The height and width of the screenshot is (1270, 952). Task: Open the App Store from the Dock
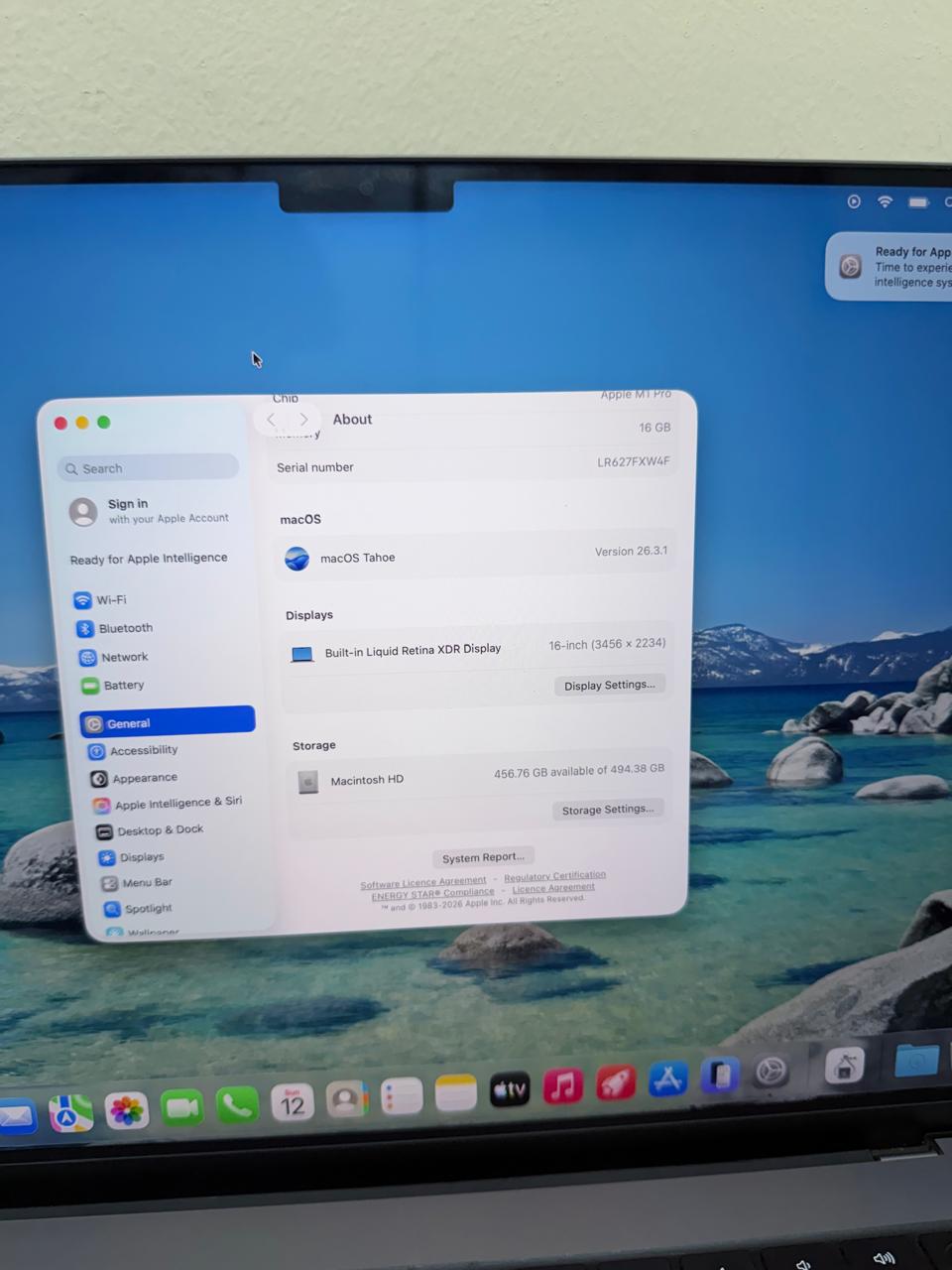pos(667,1079)
